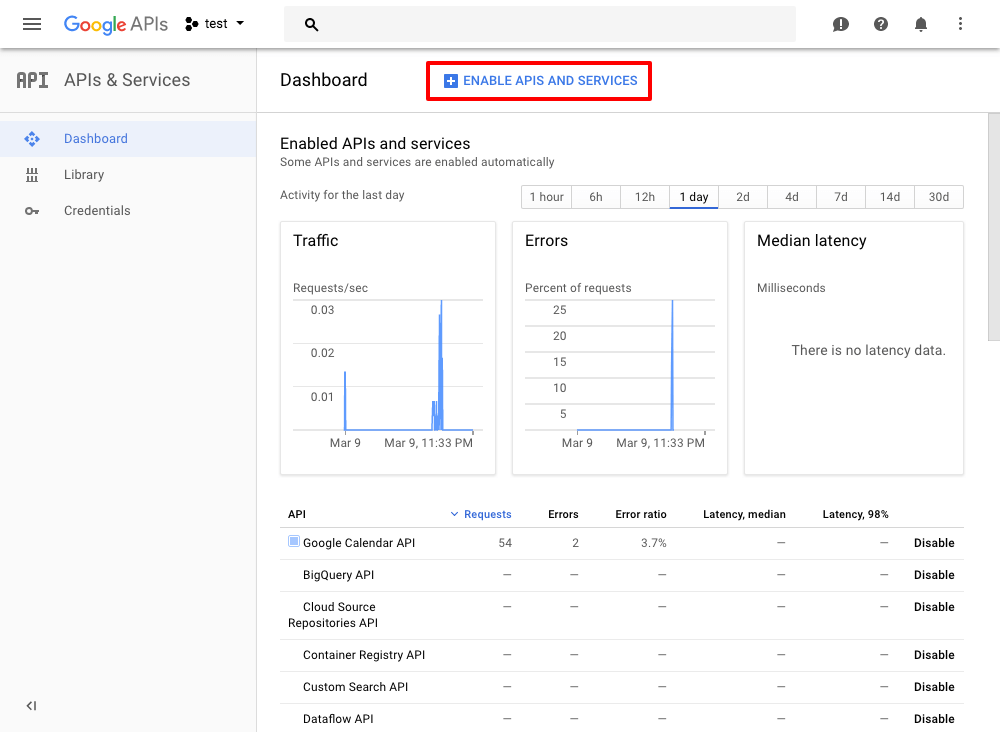
Task: Toggle the Google Calendar API checkbox
Action: point(294,542)
